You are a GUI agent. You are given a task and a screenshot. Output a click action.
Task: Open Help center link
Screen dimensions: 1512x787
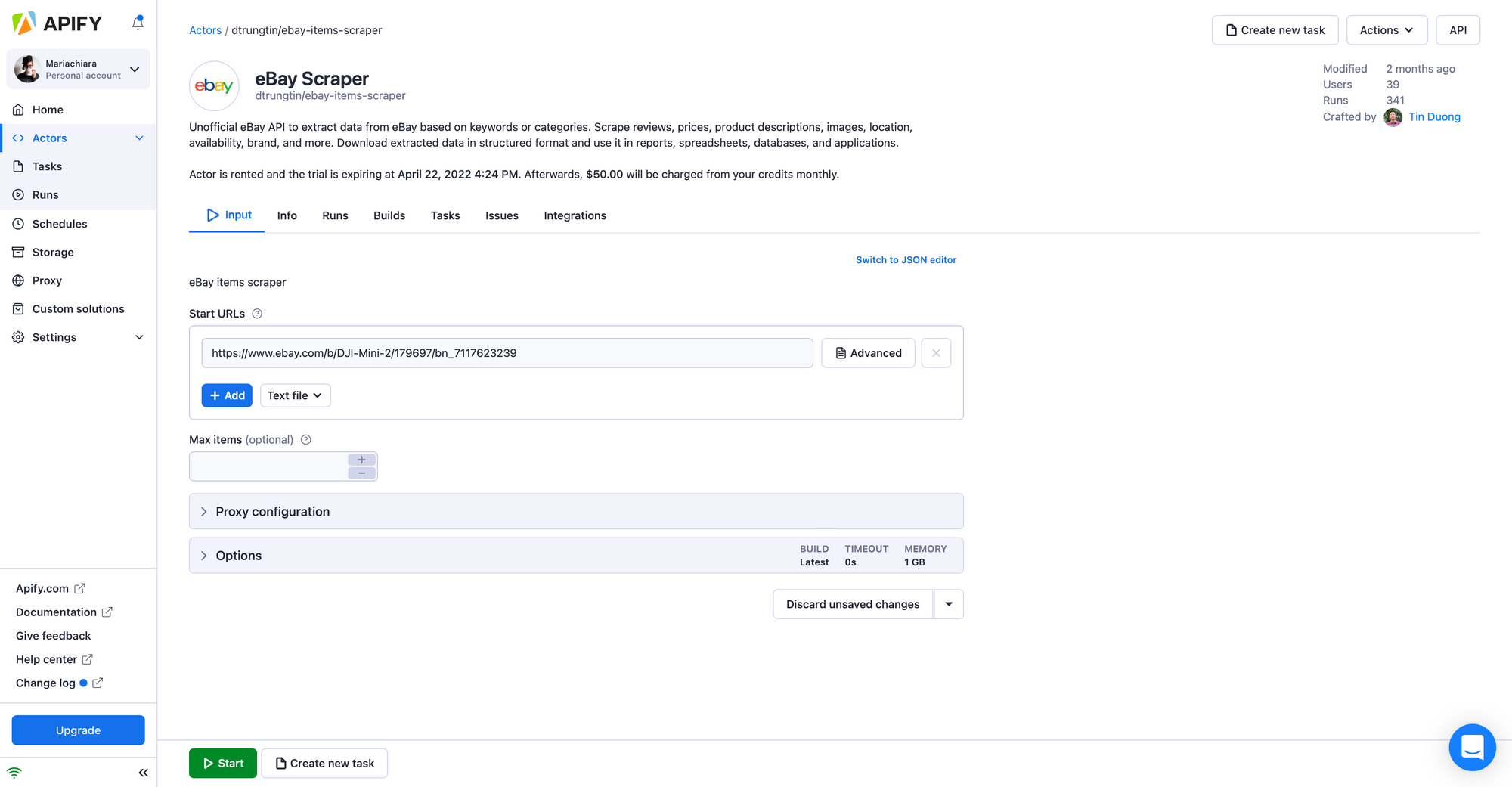pyautogui.click(x=54, y=659)
